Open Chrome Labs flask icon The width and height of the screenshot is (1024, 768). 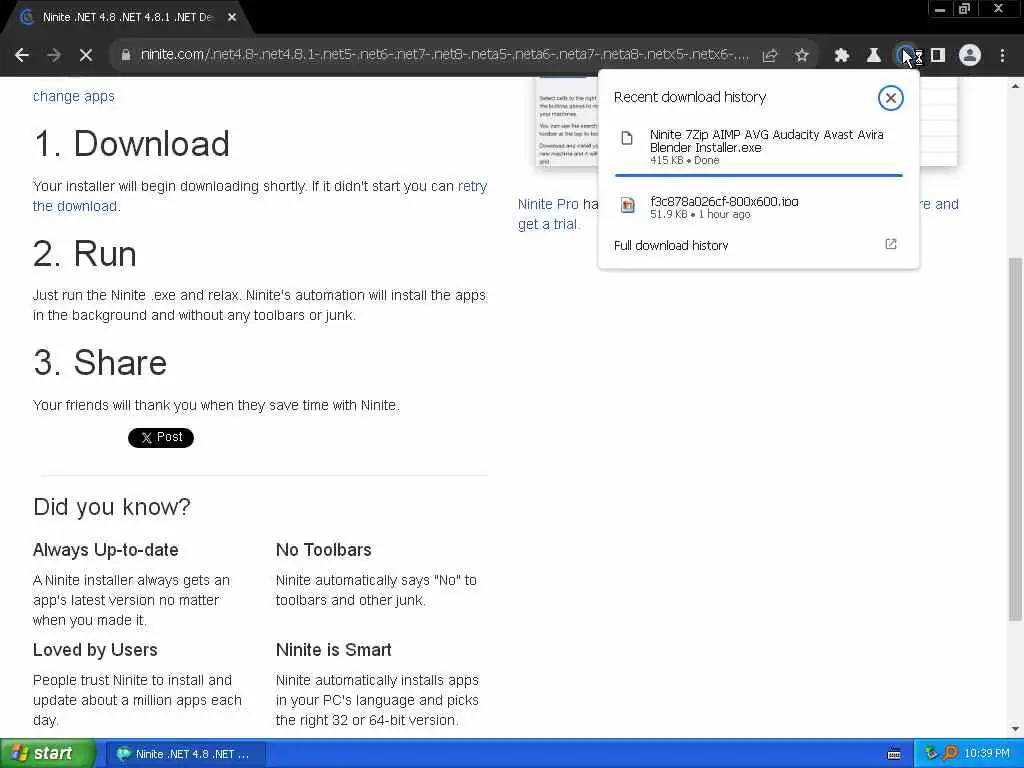click(x=874, y=56)
